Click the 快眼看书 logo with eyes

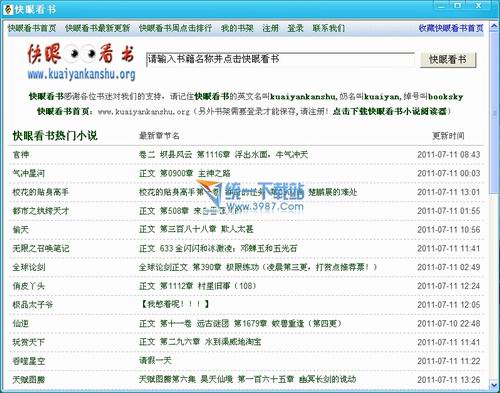coord(81,62)
